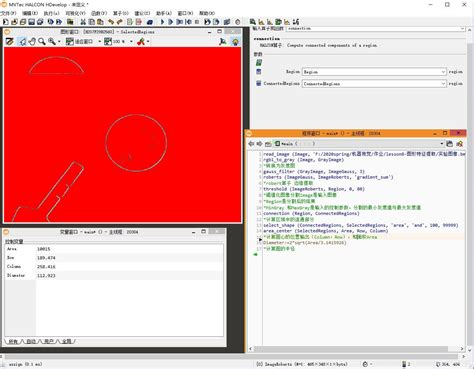Open the 执行 menu

(x=52, y=13)
